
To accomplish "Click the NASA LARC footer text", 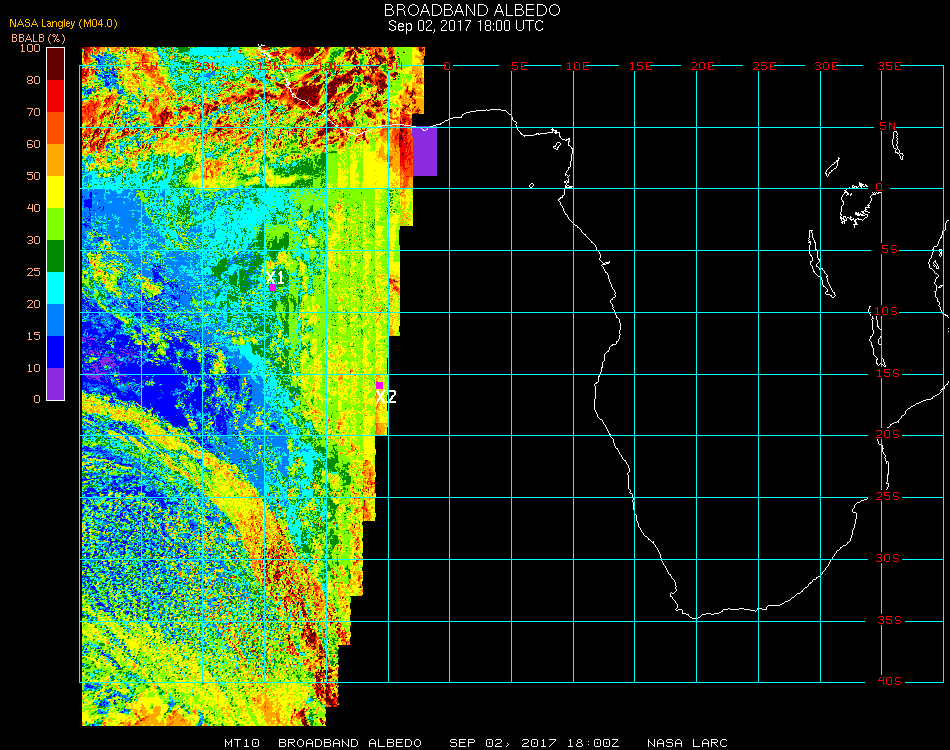I will [x=687, y=743].
